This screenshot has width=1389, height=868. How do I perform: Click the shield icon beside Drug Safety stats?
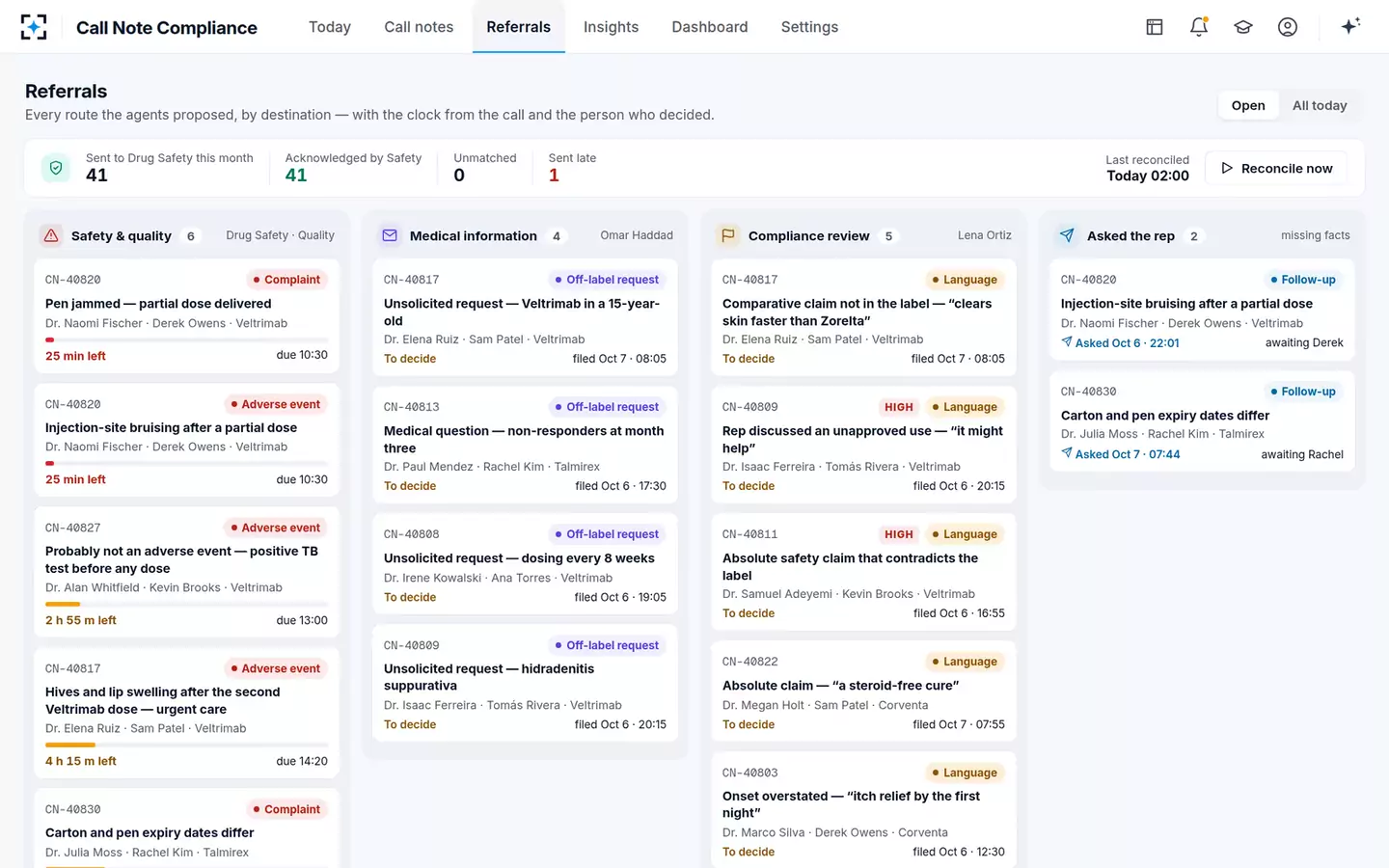click(56, 168)
